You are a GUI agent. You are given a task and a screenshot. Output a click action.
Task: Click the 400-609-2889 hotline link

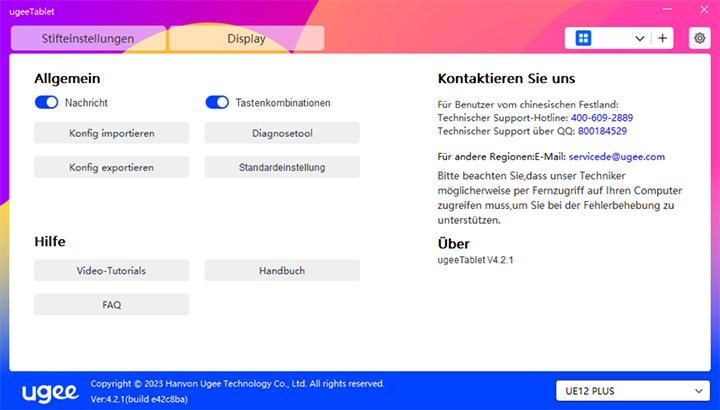(601, 118)
